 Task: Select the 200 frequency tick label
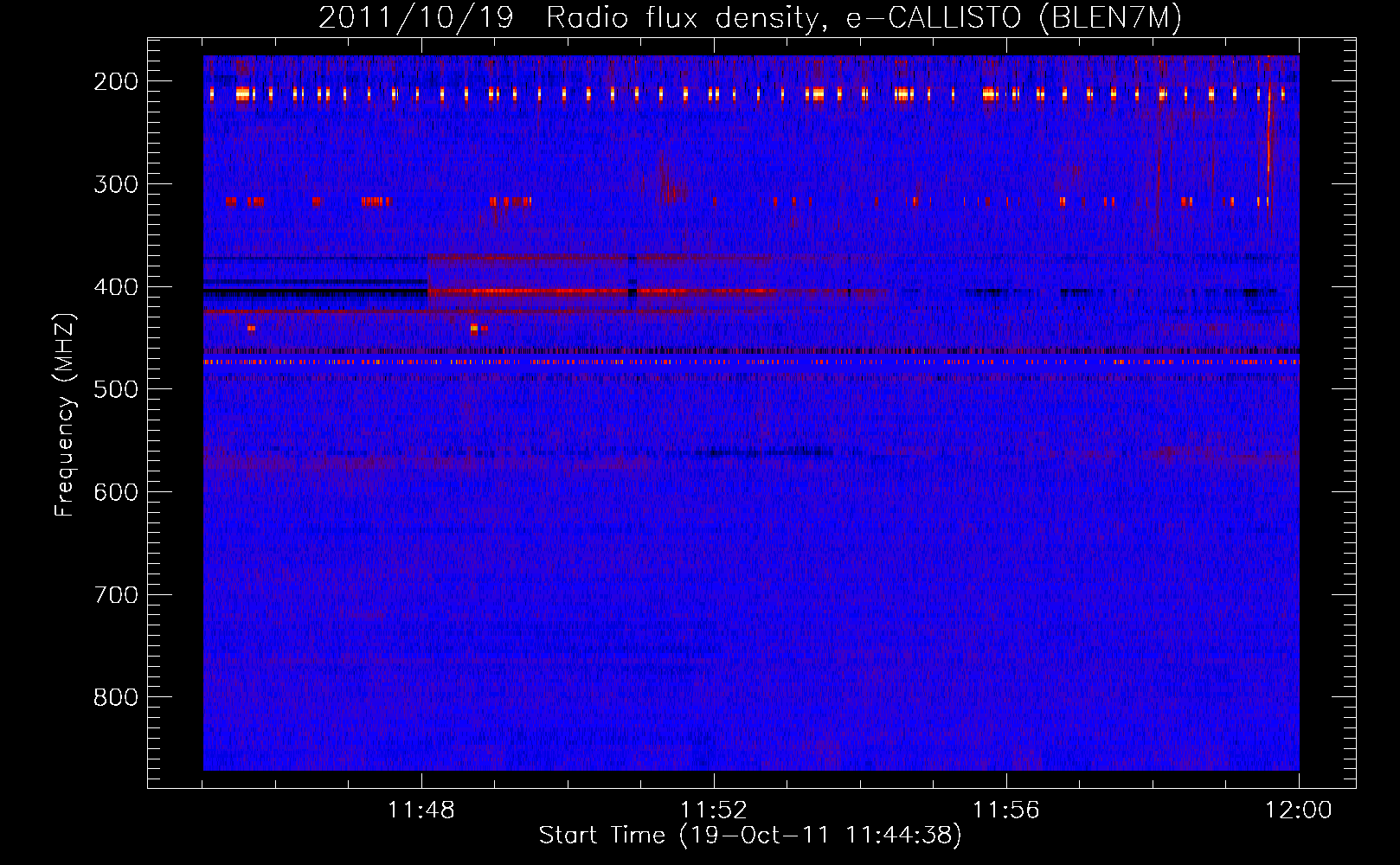(116, 81)
